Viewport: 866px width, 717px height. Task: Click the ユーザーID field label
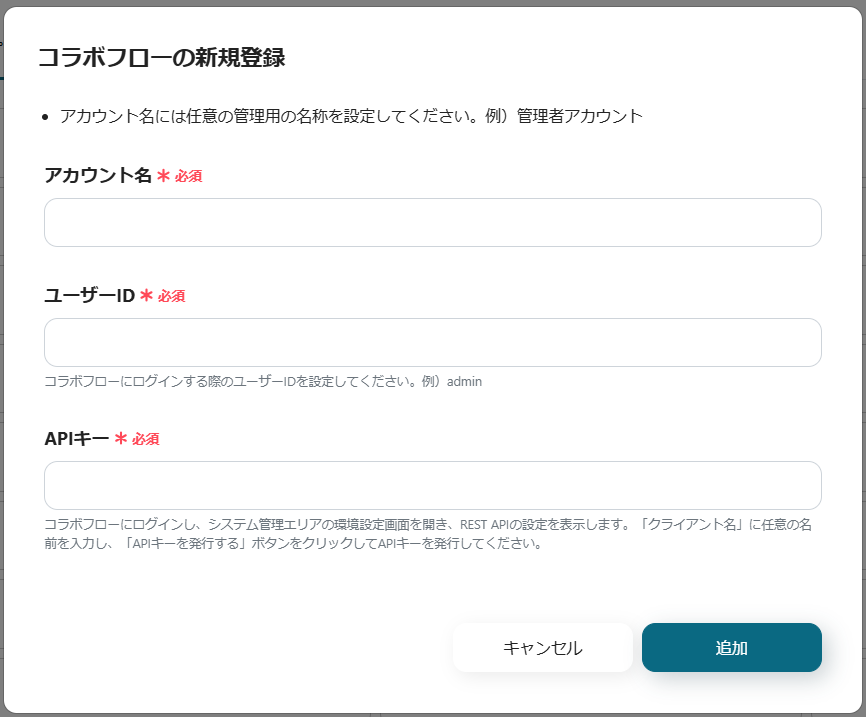(x=89, y=296)
